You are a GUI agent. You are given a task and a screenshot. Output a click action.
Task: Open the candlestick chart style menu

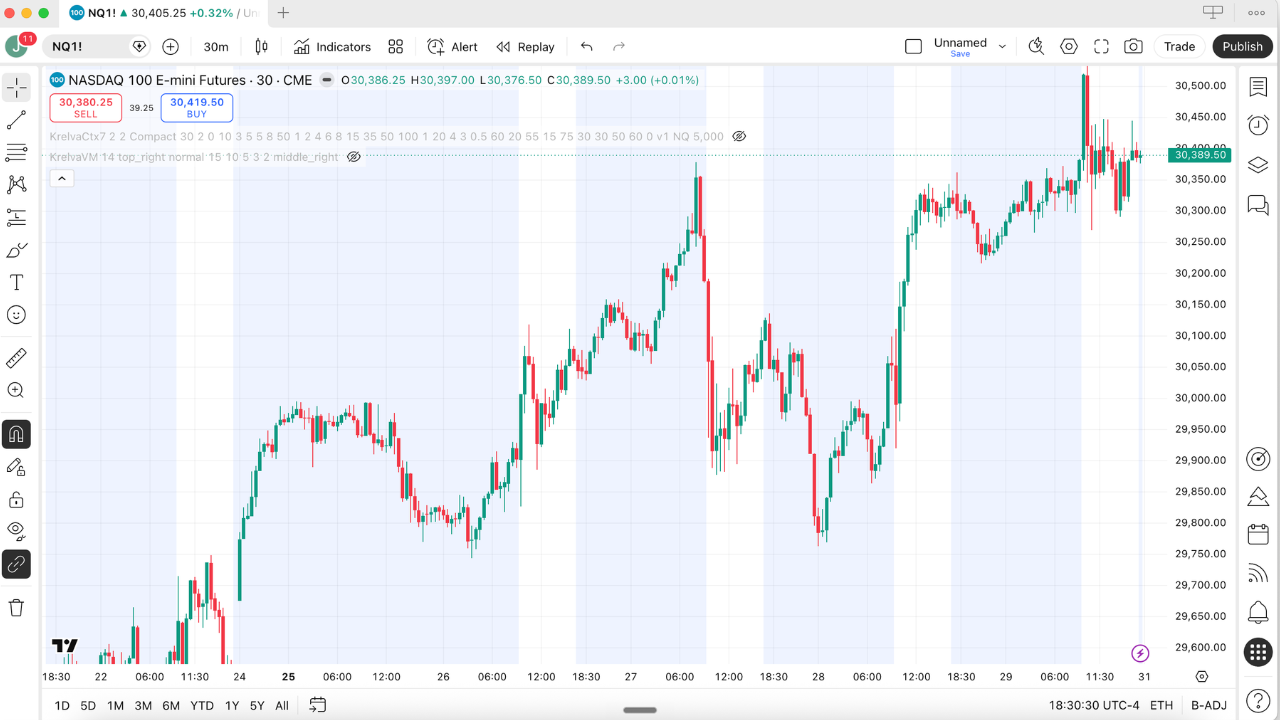(x=262, y=46)
